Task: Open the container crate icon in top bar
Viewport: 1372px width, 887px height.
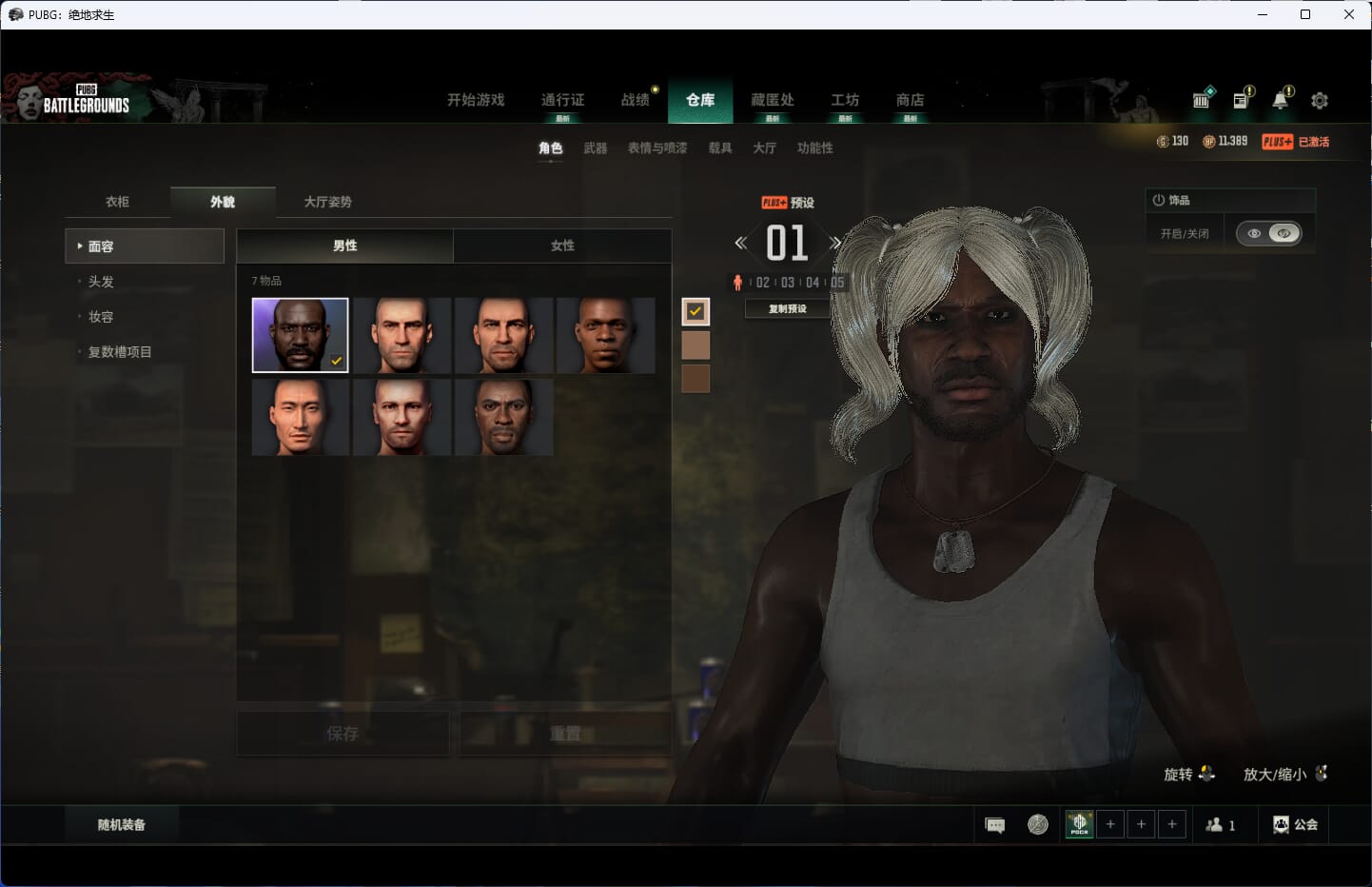Action: 1203,98
